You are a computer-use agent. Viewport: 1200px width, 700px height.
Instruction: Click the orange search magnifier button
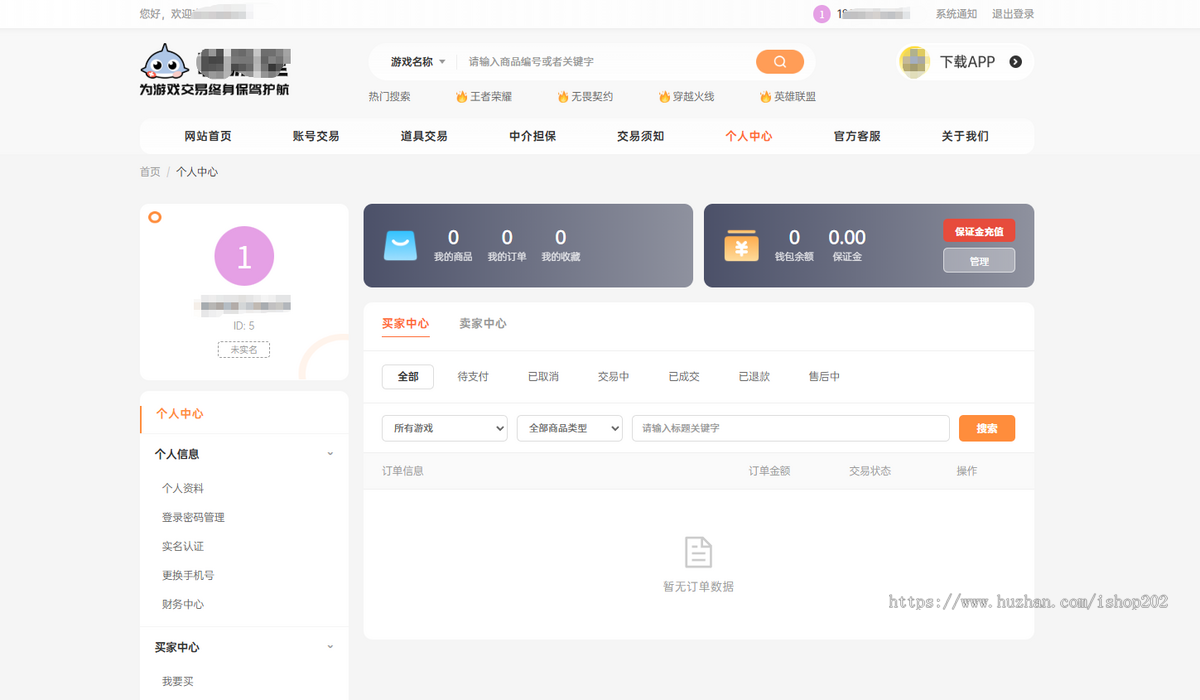[780, 62]
